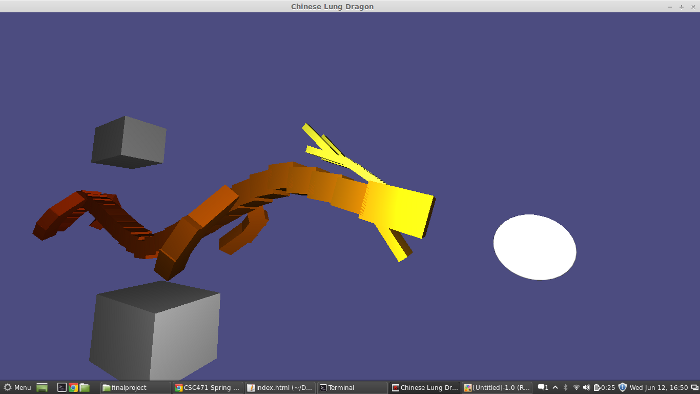Click the small gray cube above the dragon
The height and width of the screenshot is (394, 700).
point(129,142)
